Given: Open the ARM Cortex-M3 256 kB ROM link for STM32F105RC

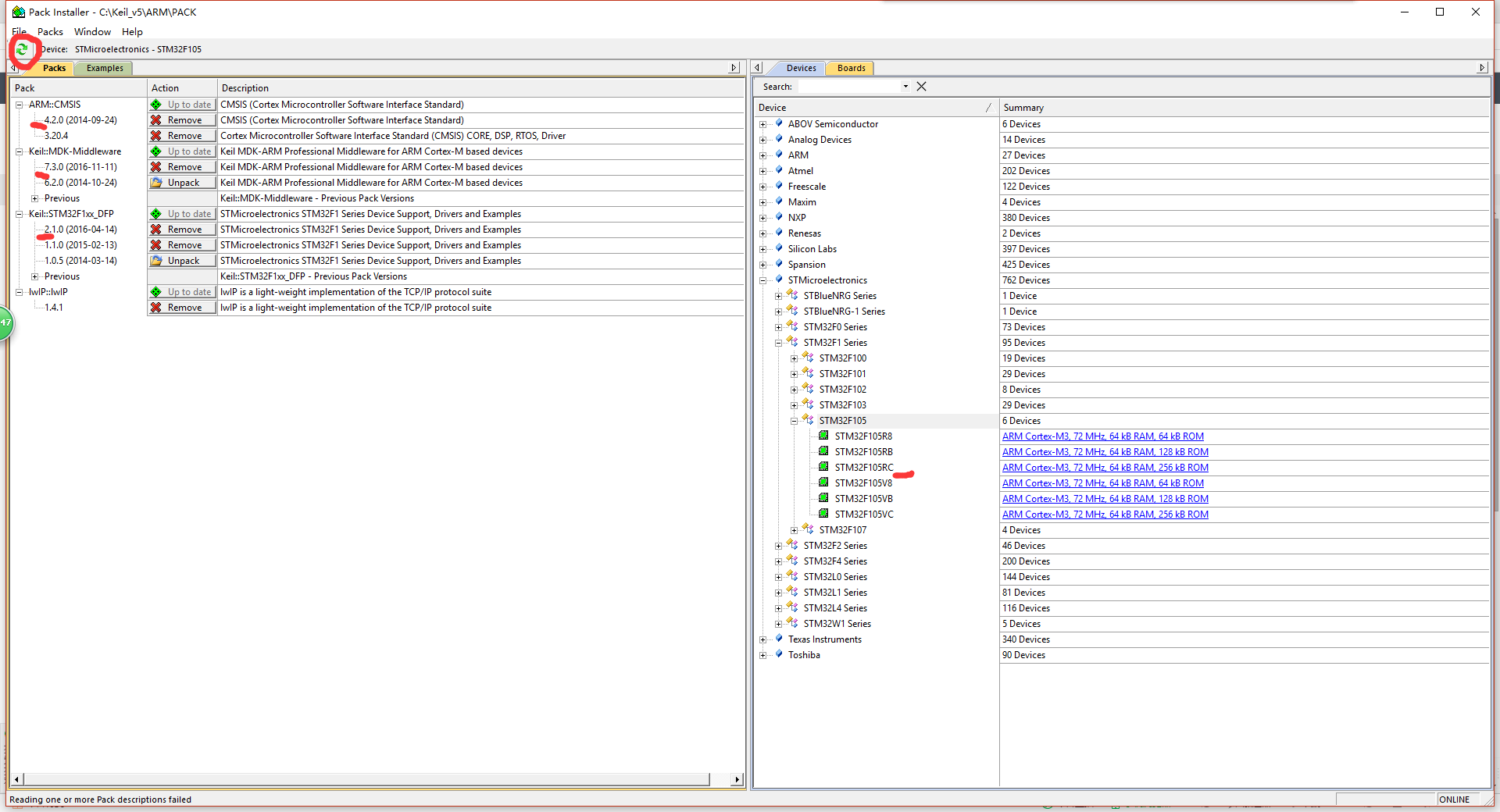Looking at the screenshot, I should coord(1105,467).
